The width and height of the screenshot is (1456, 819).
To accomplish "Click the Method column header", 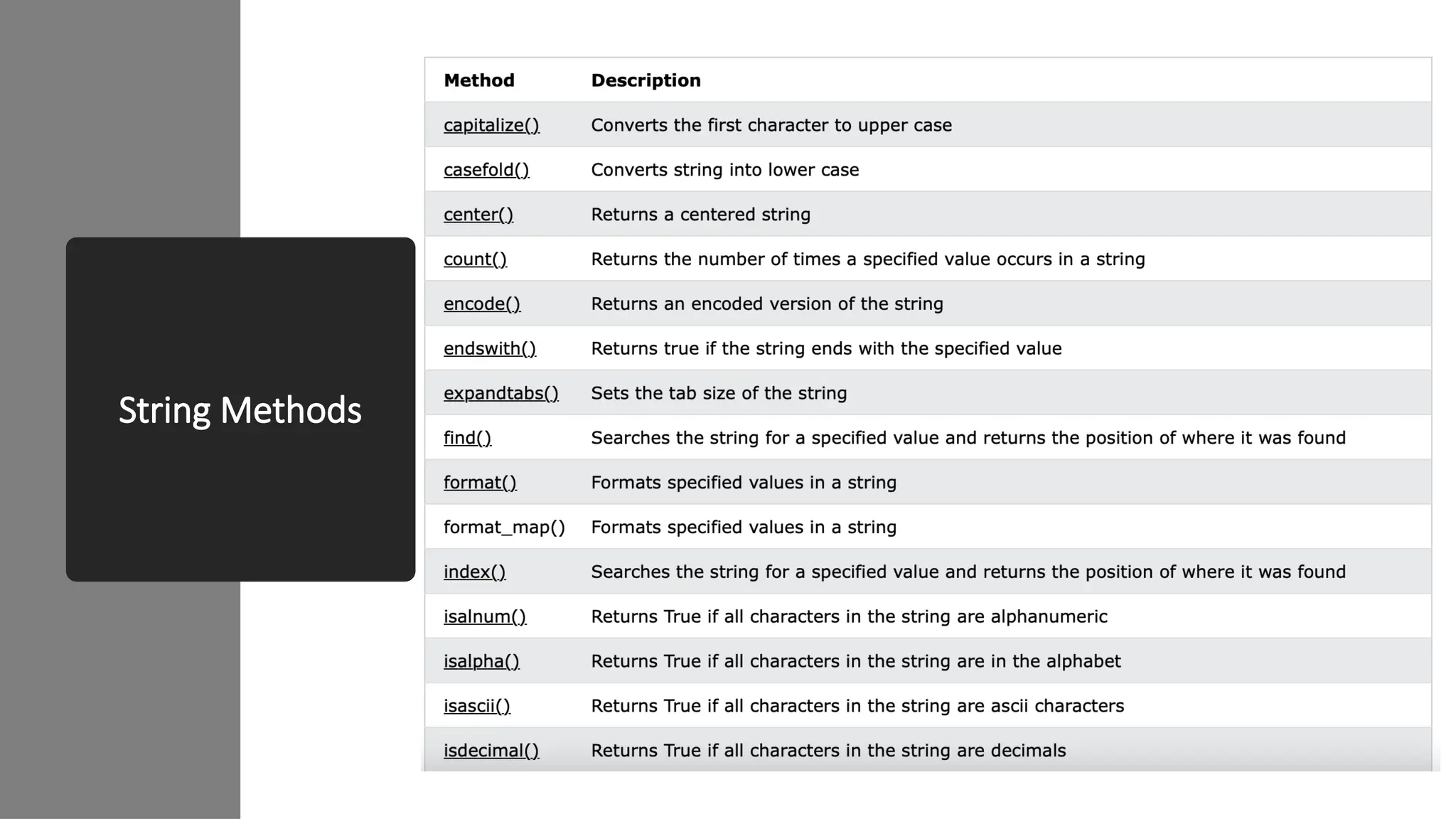I will click(x=479, y=80).
